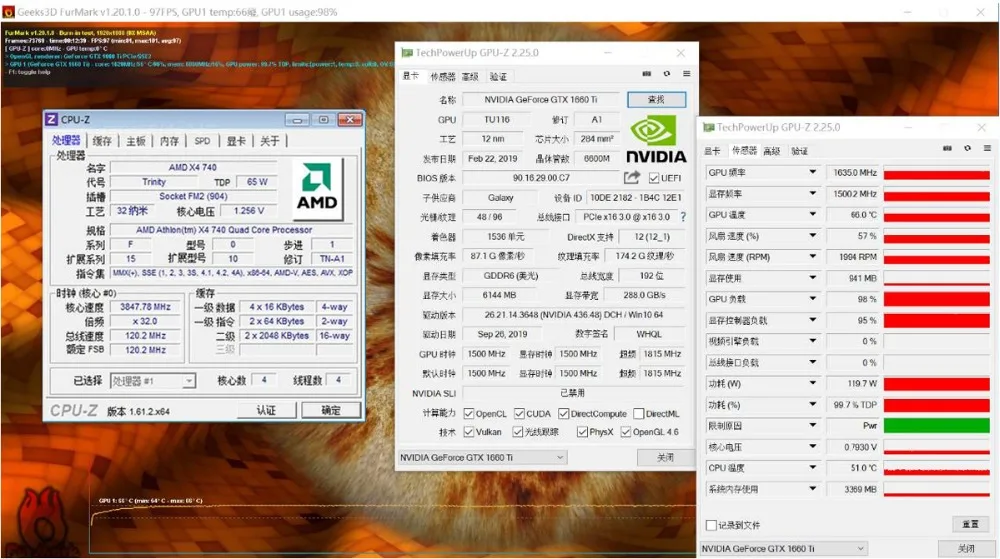Click the core speed 3847.78 MHz field
The image size is (1000, 559).
[x=145, y=307]
